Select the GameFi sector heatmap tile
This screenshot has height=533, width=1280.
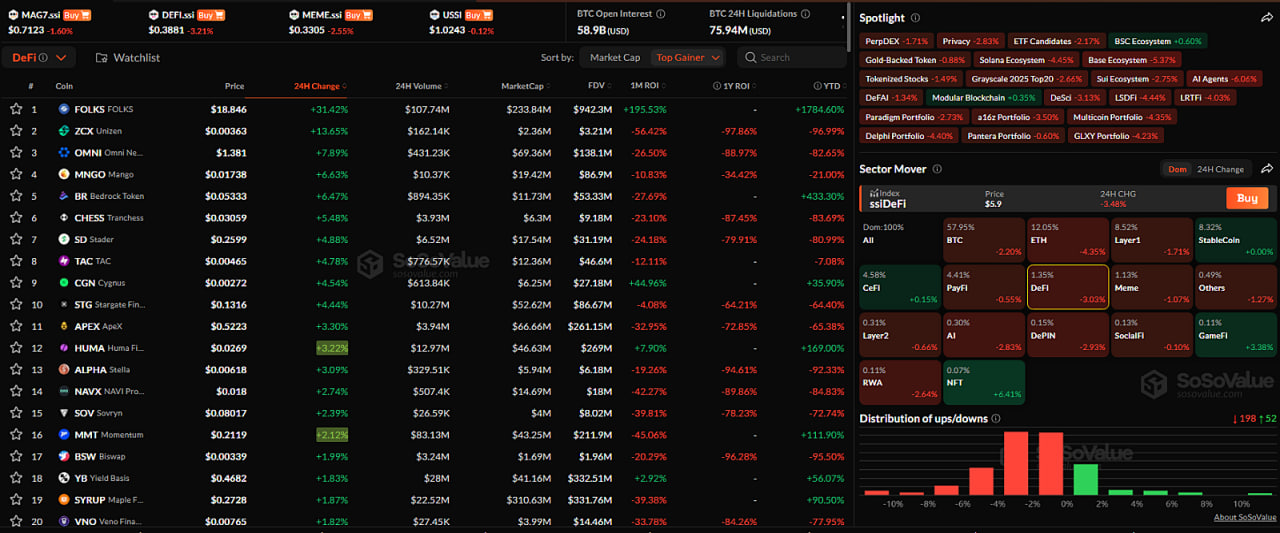(1235, 334)
